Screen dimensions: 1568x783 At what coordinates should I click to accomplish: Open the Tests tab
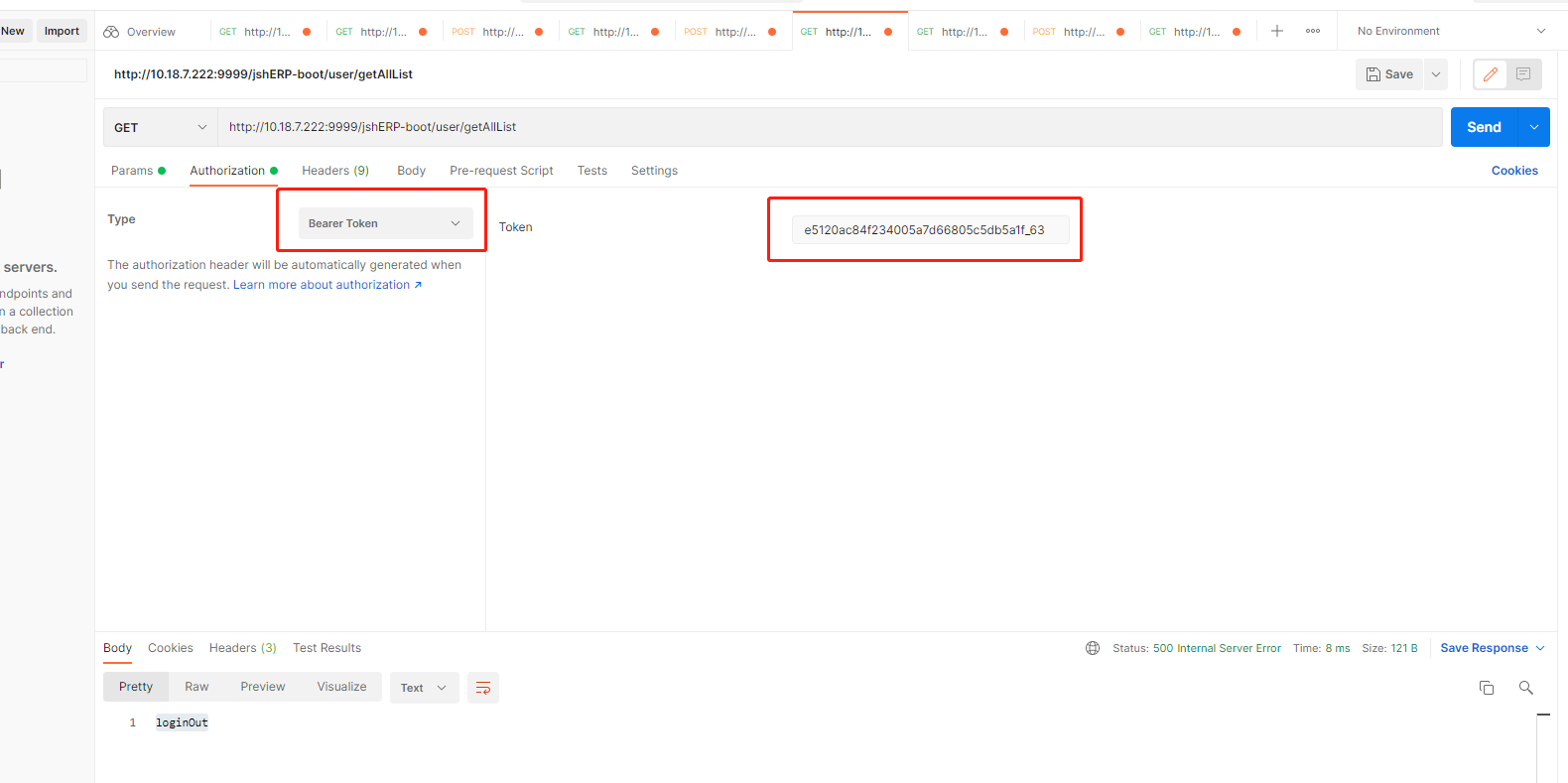pos(592,171)
